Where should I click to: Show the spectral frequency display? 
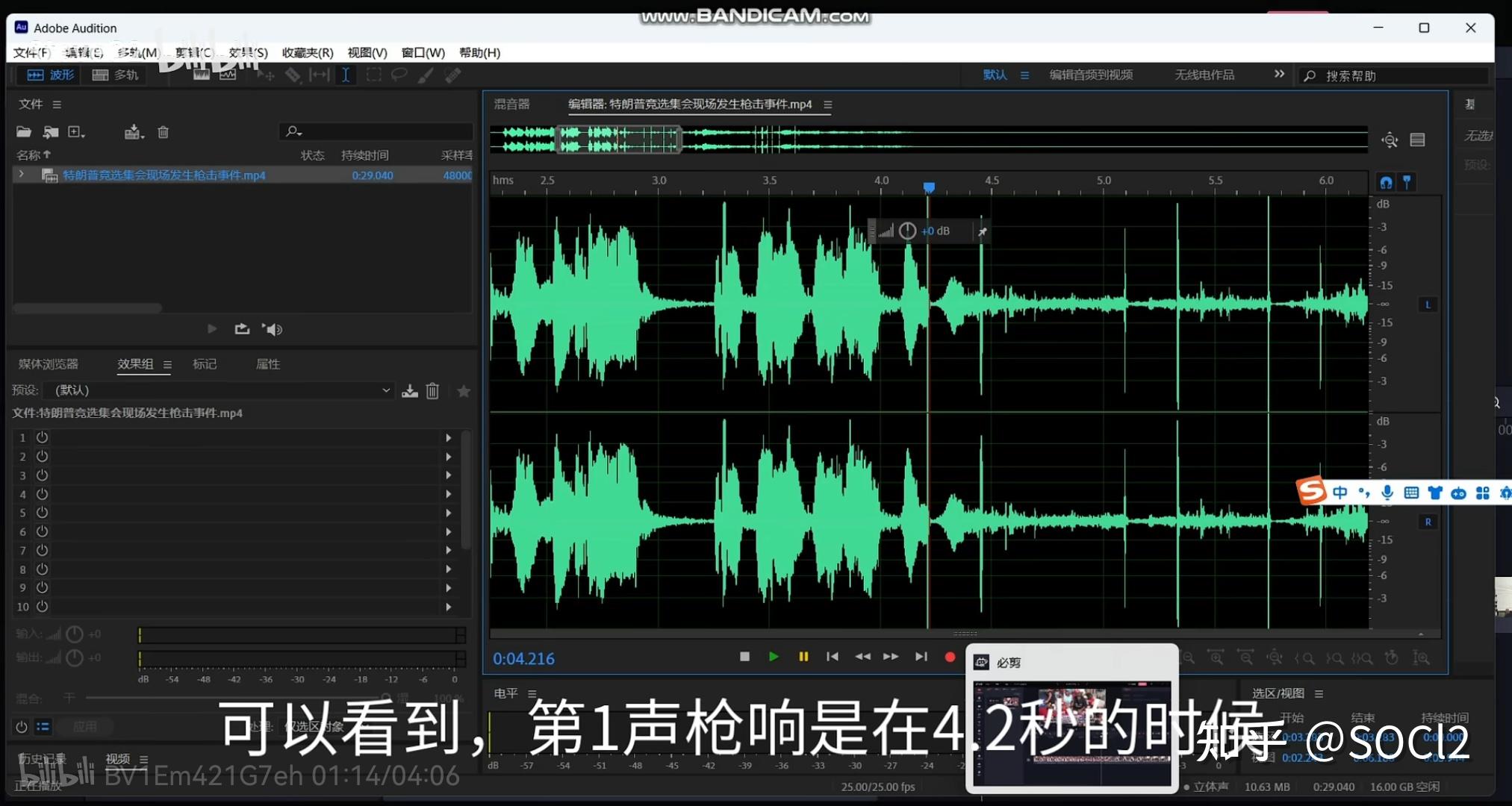coord(202,75)
